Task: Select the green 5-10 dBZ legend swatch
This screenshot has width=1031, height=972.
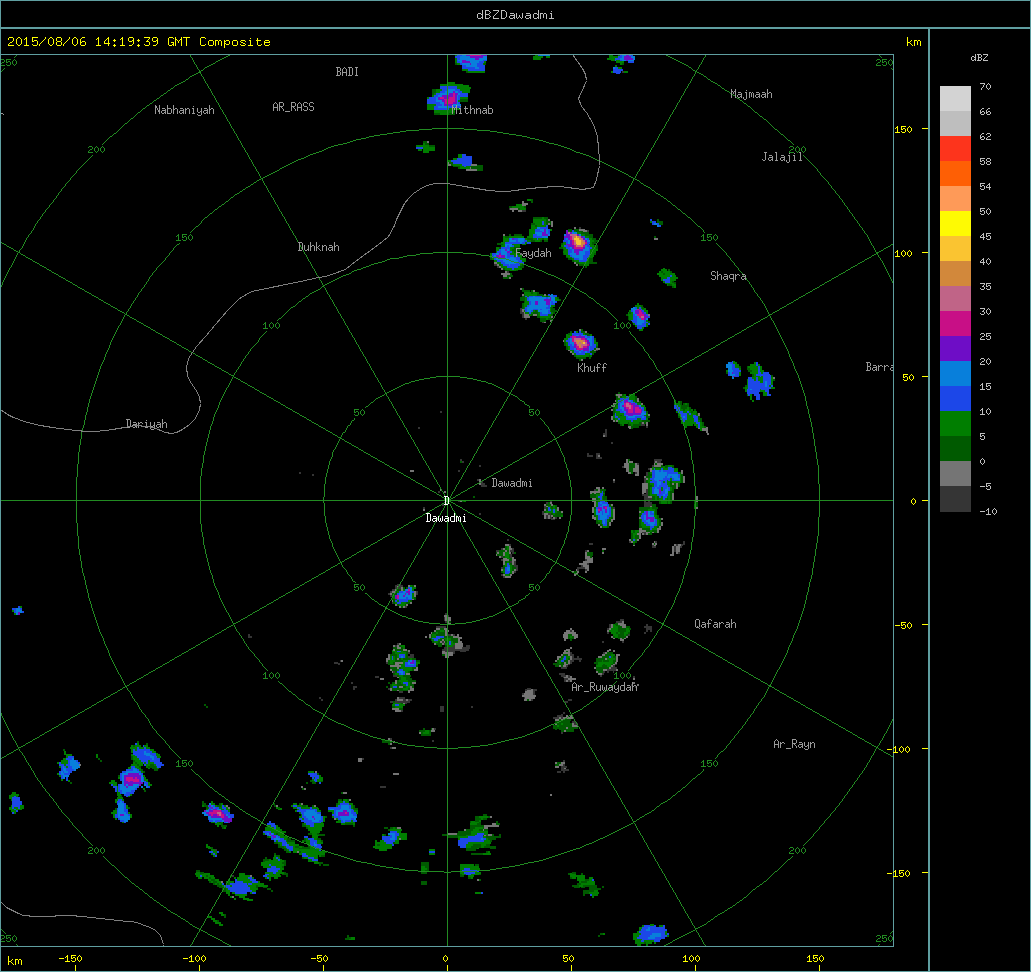Action: (x=955, y=423)
